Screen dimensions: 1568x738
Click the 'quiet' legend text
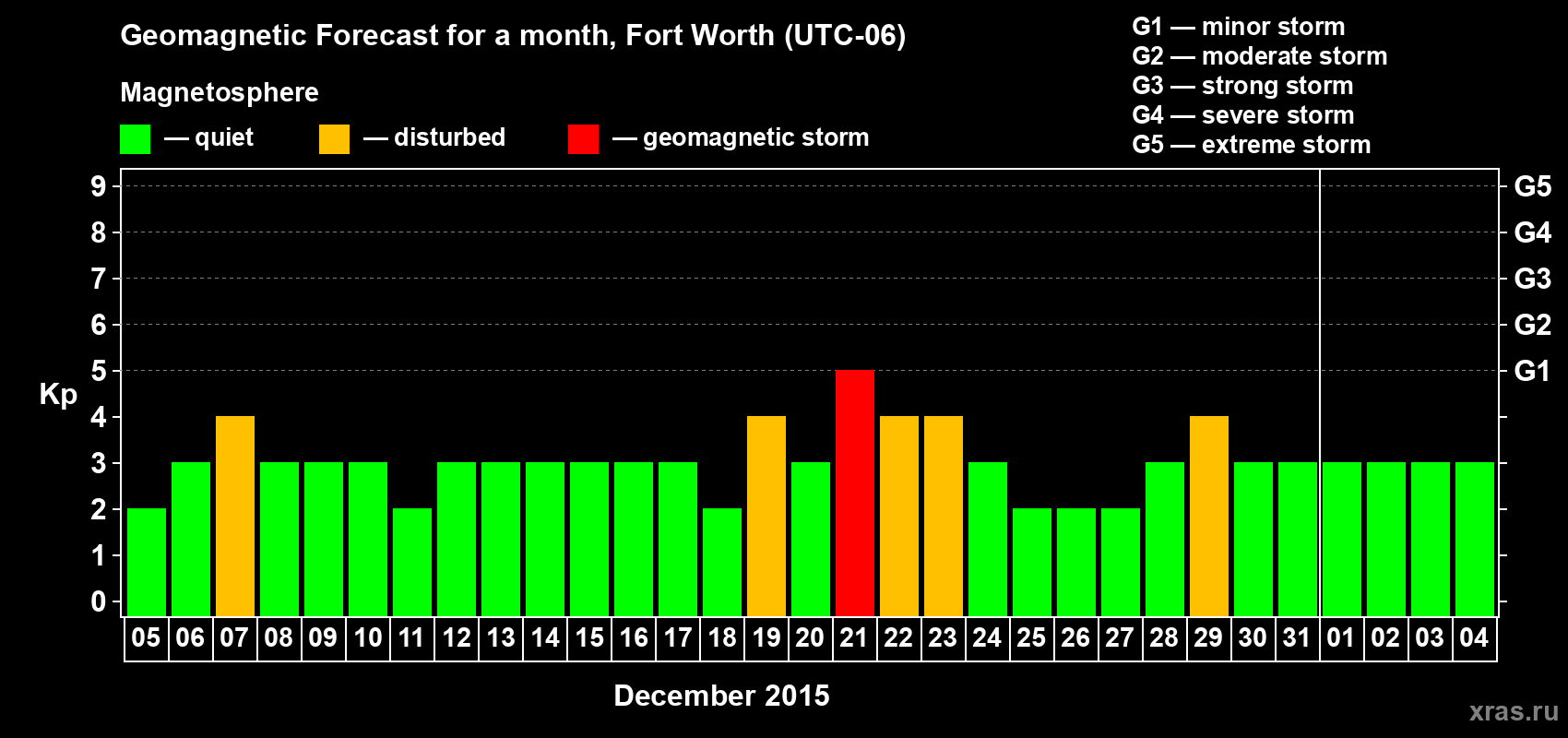click(x=224, y=138)
